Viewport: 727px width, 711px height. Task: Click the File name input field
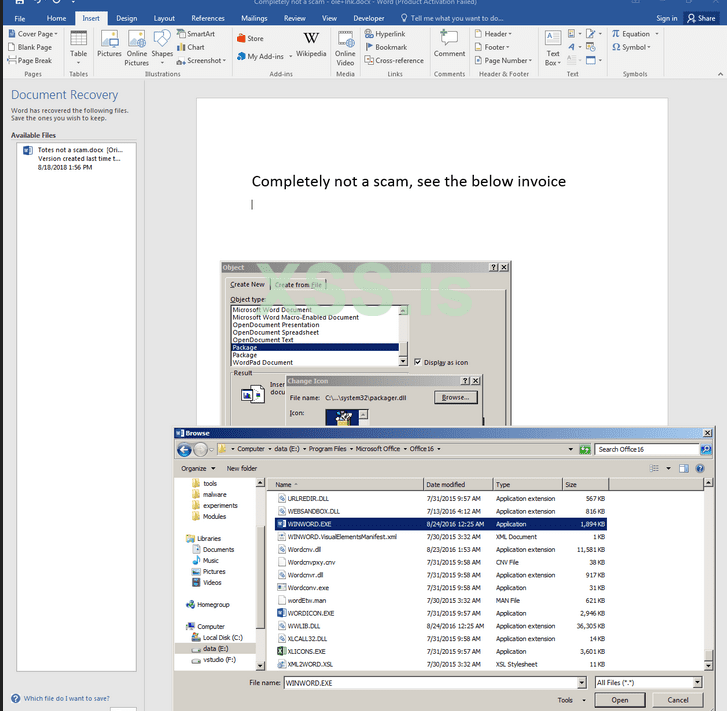(431, 683)
